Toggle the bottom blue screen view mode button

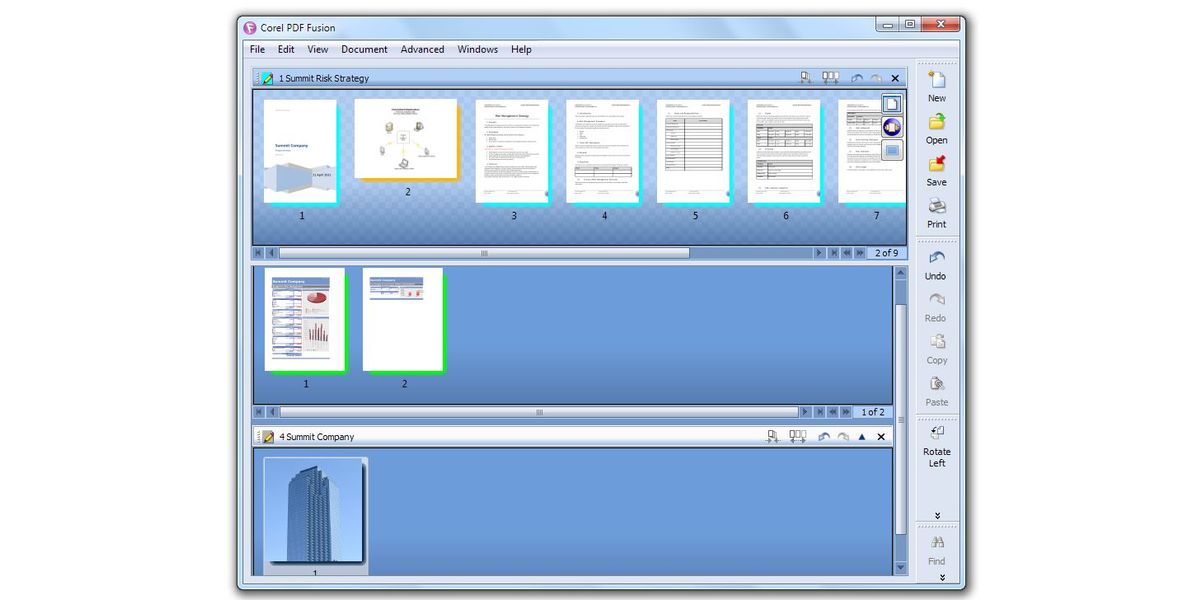tap(892, 151)
